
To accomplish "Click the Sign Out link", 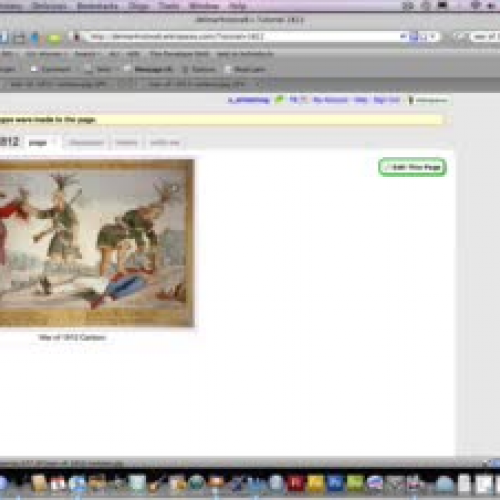I will 386,100.
